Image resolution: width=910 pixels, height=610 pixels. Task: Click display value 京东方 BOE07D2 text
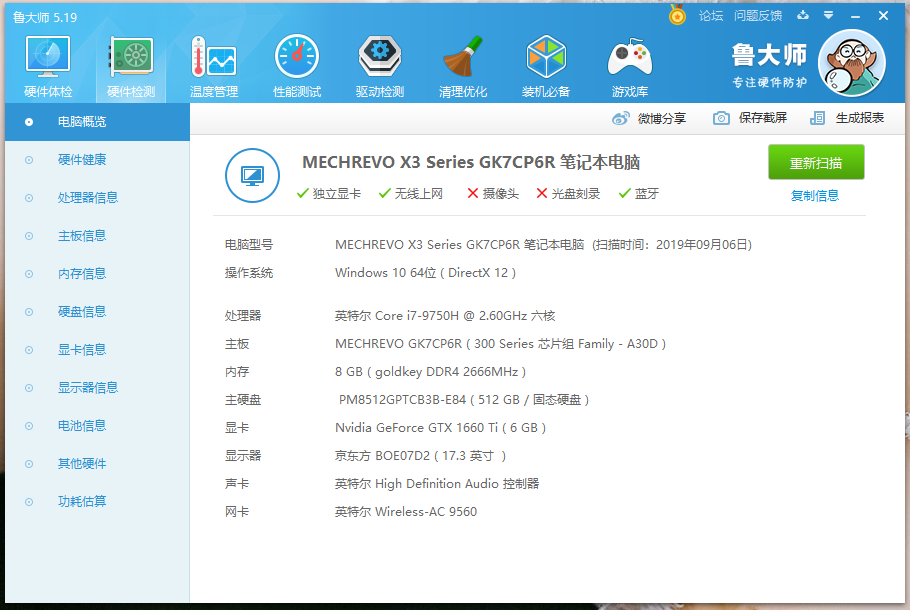click(x=421, y=456)
